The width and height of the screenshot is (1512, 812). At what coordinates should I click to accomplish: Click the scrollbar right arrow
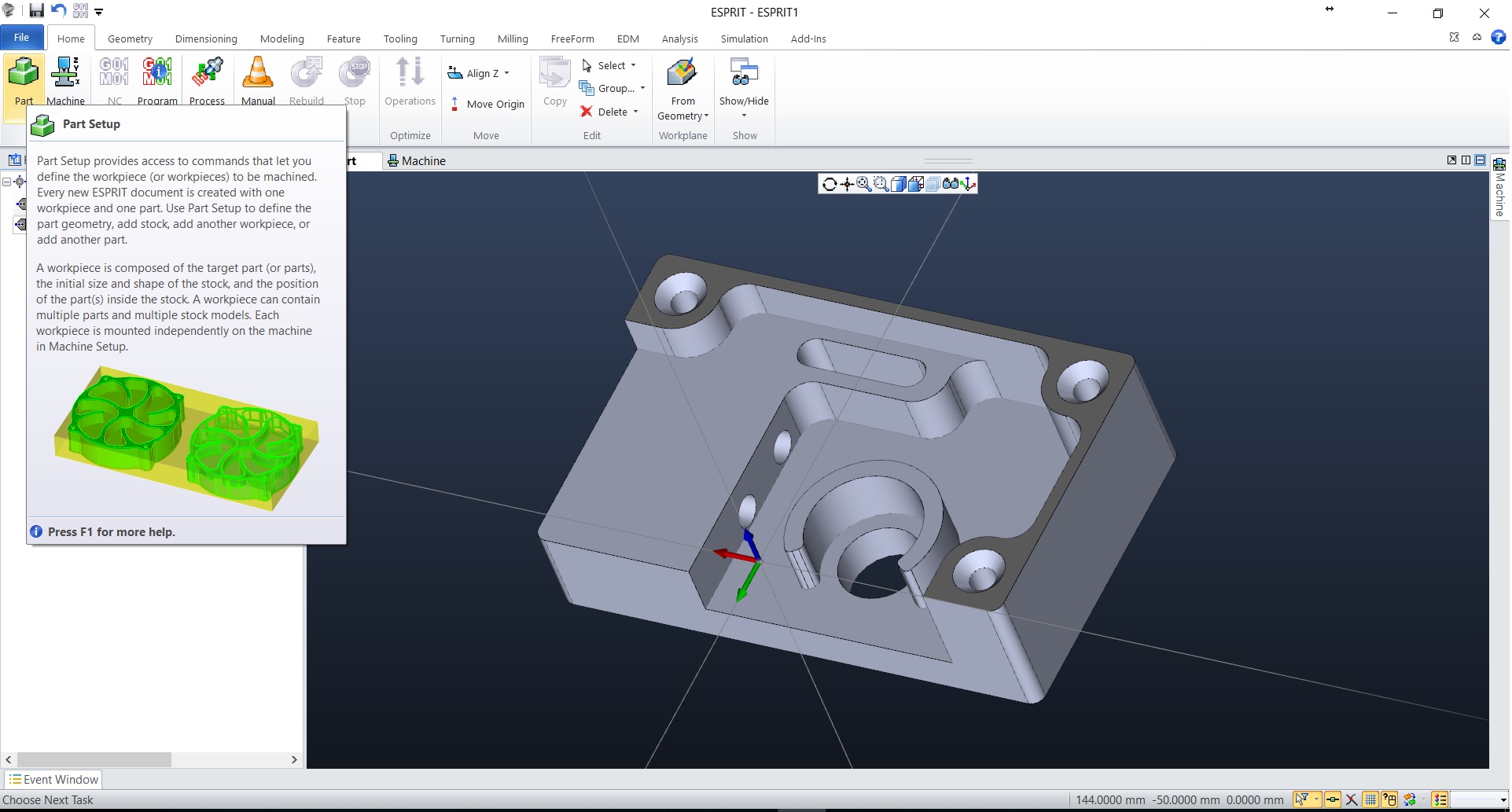pos(294,759)
